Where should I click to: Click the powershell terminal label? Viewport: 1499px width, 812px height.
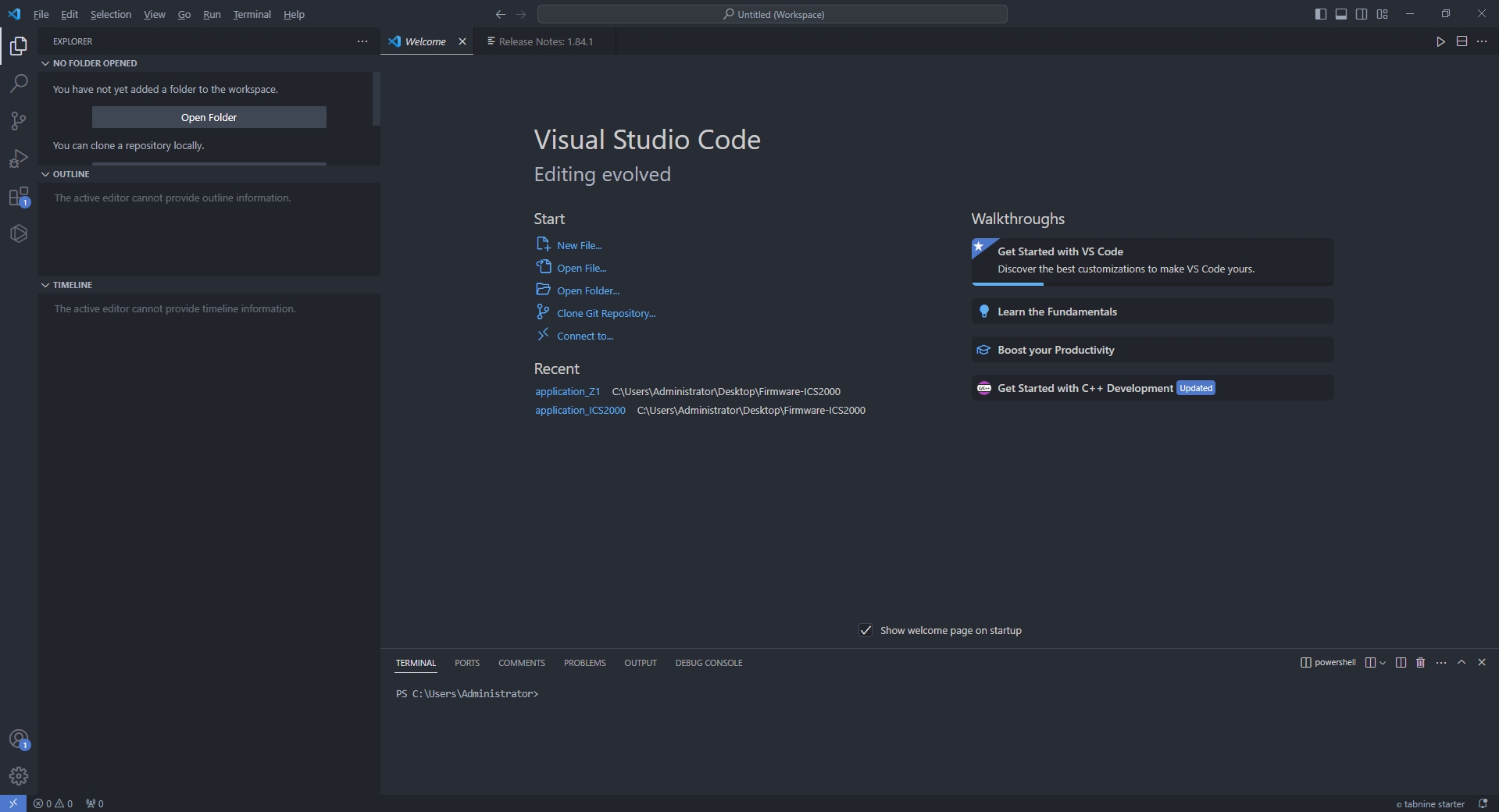tap(1328, 662)
